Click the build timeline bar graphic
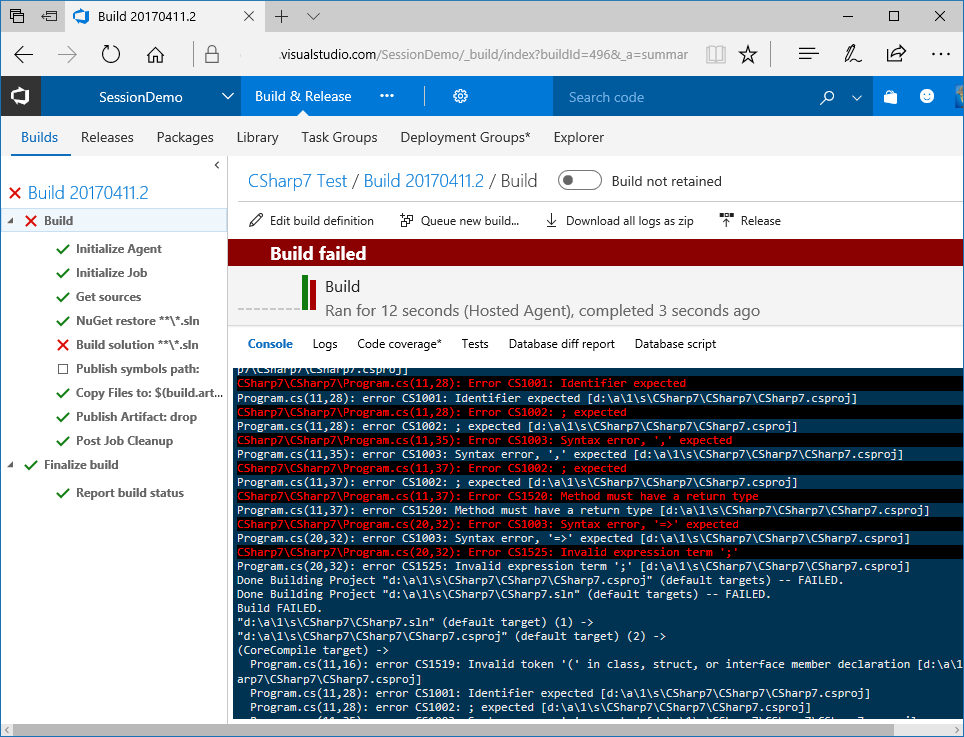The image size is (964, 737). coord(309,293)
